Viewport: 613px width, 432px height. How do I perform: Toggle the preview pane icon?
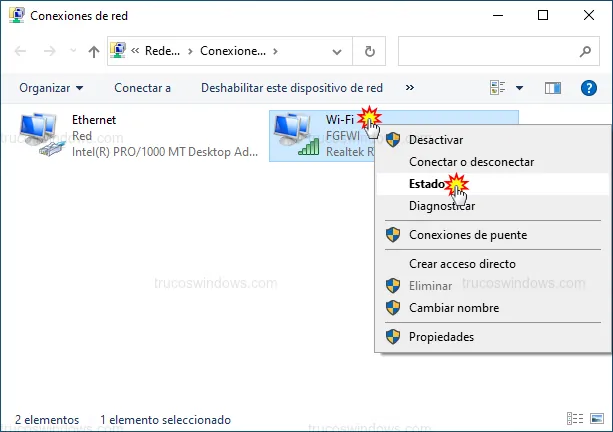coord(553,88)
